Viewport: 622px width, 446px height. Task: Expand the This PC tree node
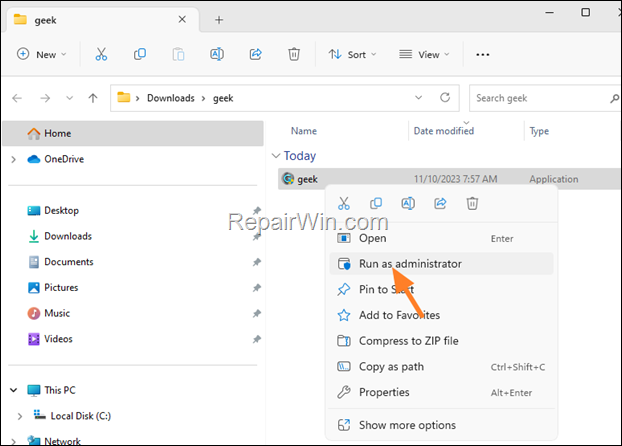13,389
